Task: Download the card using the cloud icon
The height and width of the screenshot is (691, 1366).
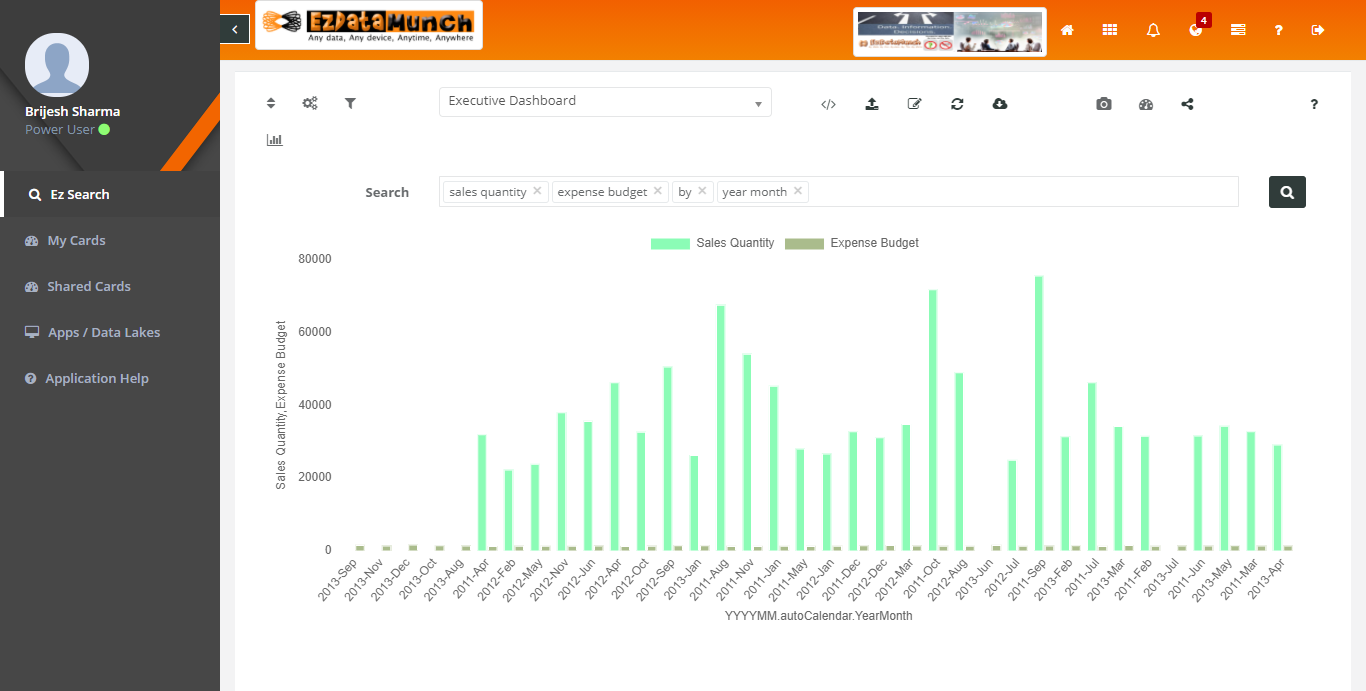Action: (x=1000, y=103)
